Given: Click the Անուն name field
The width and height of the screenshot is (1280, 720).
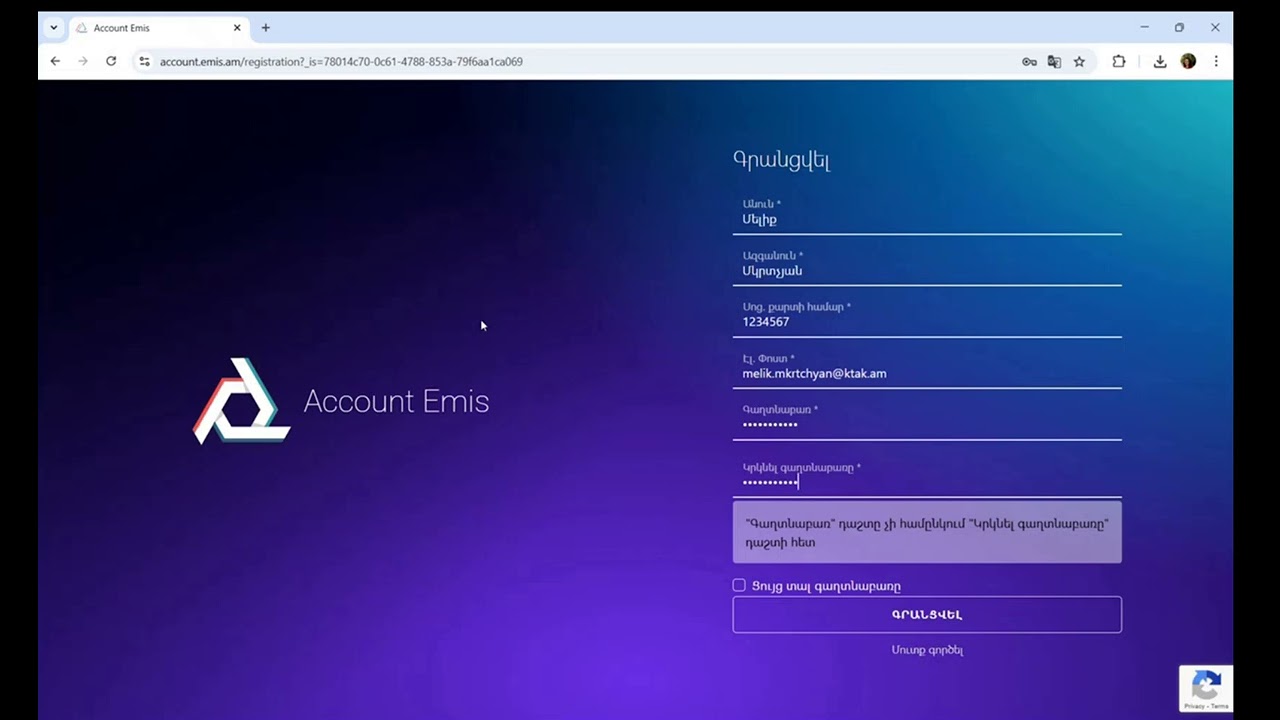Looking at the screenshot, I should [x=927, y=214].
